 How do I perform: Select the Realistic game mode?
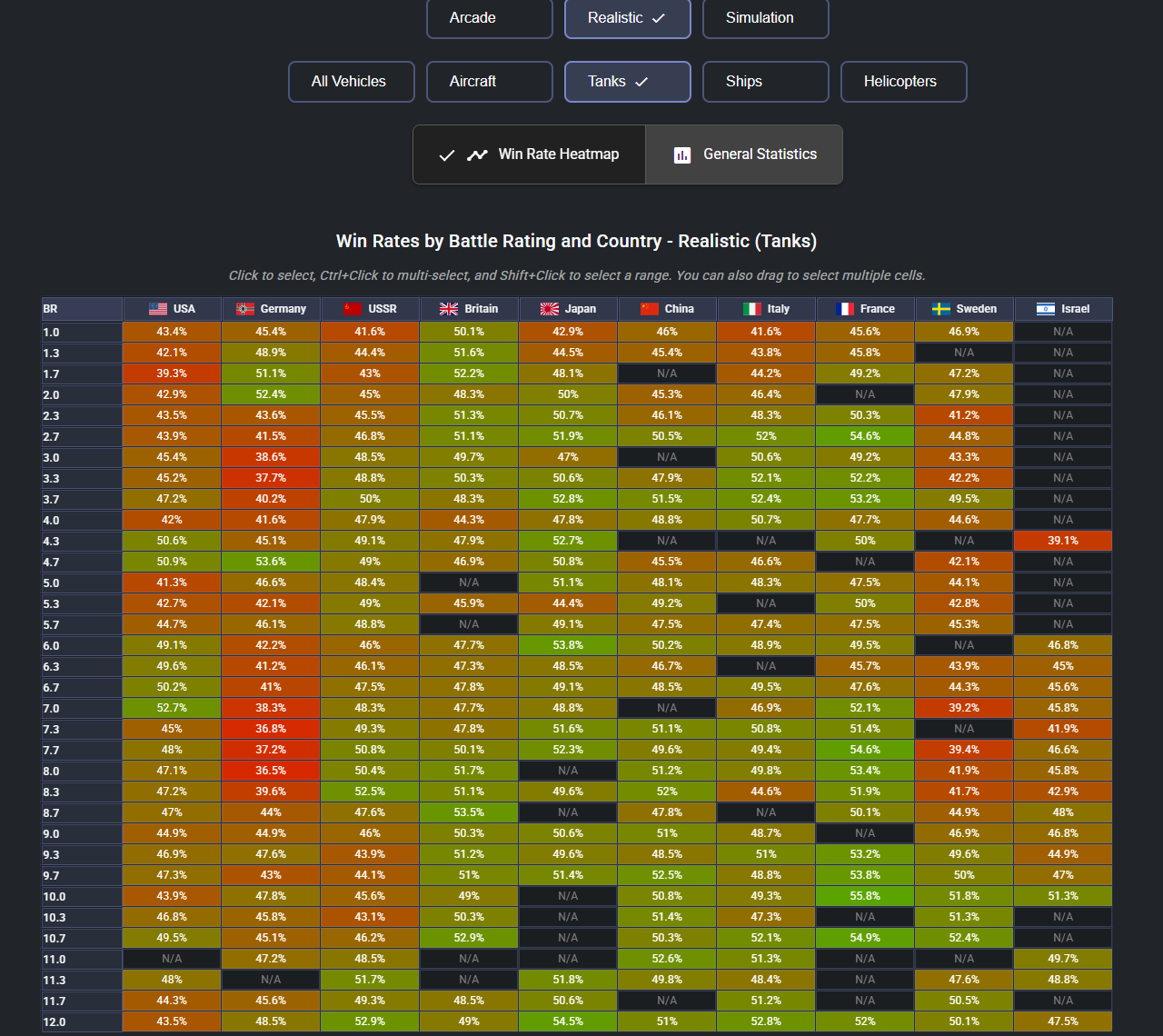click(x=628, y=18)
